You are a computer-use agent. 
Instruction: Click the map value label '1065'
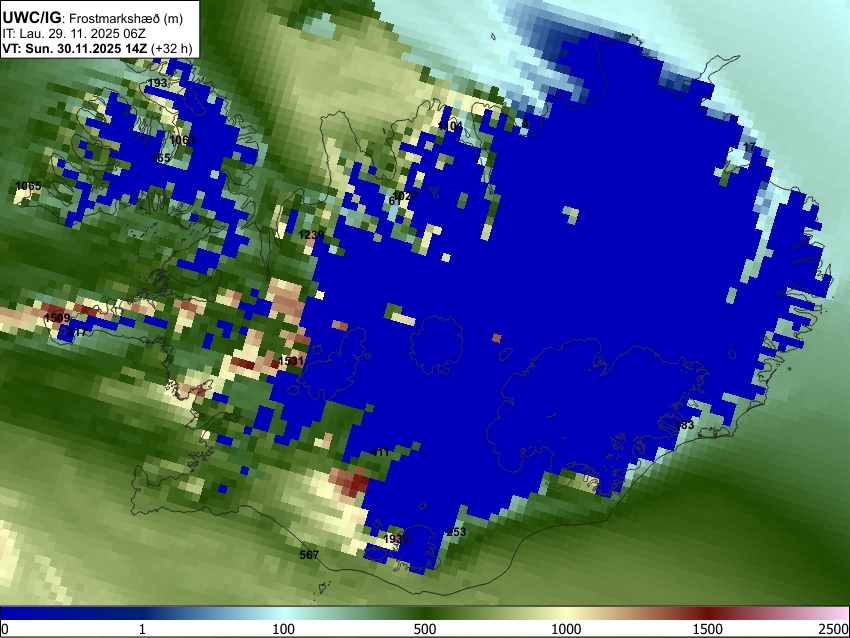point(28,186)
